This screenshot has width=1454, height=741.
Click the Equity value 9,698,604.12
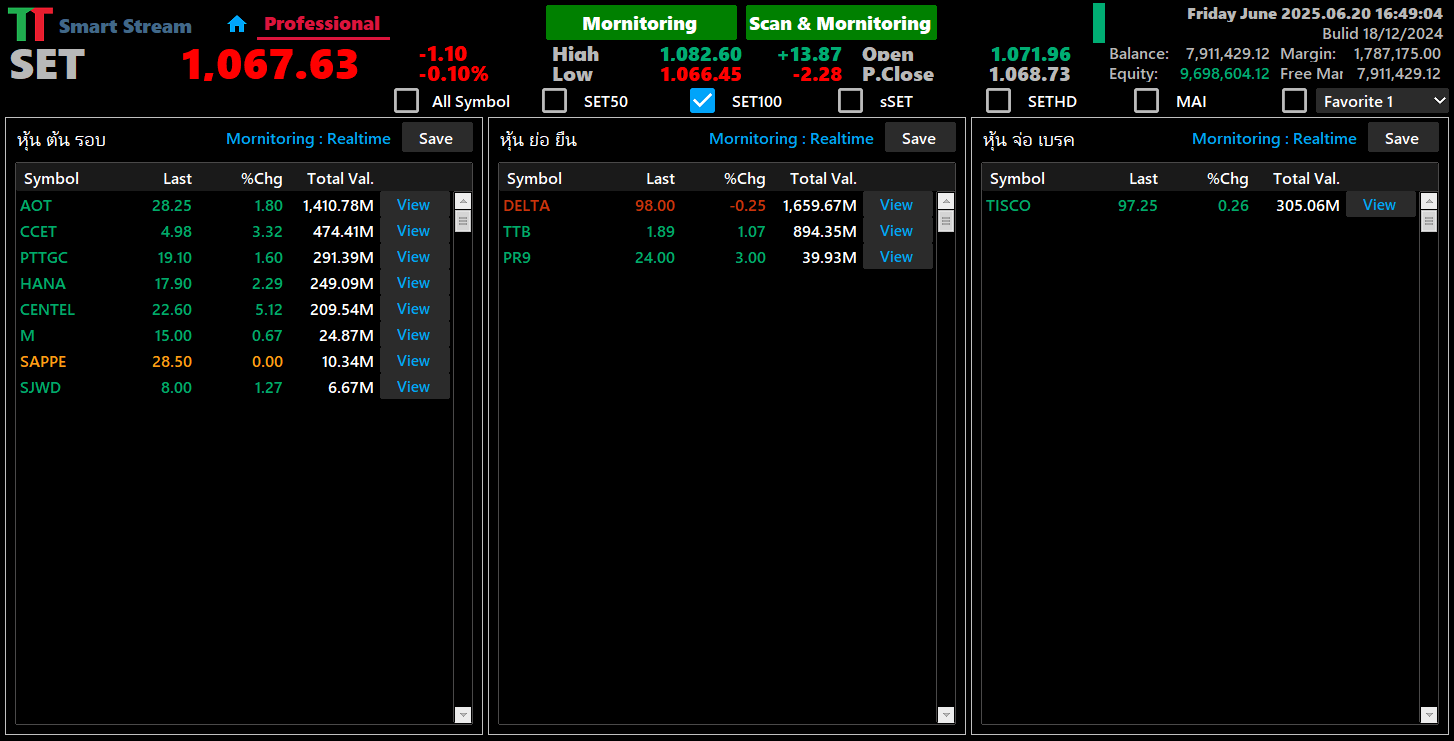1225,74
